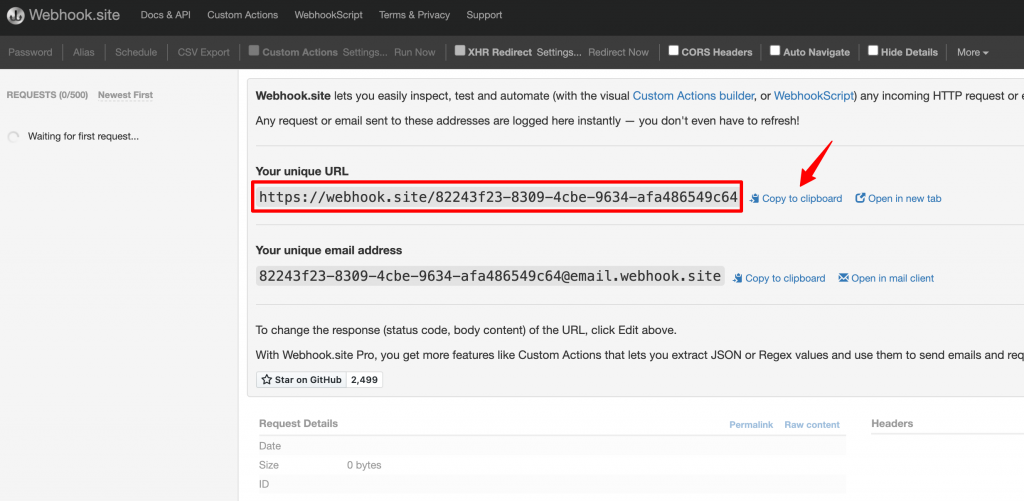Click CSV Export in the toolbar
This screenshot has height=501, width=1024.
click(204, 52)
